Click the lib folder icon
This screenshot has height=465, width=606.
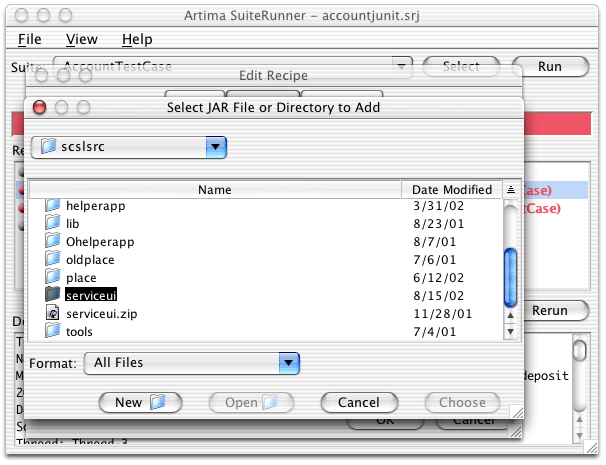point(53,223)
